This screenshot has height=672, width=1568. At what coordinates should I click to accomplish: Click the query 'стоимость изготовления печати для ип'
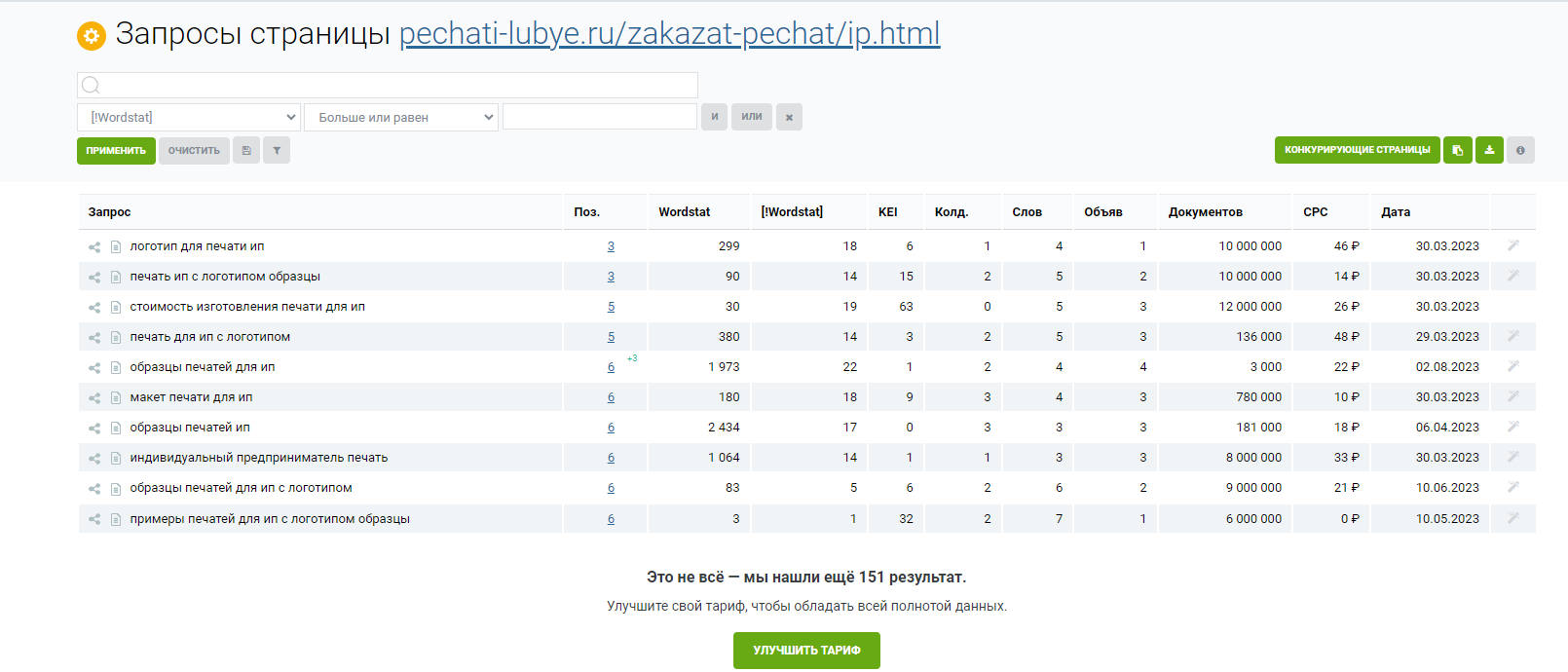(247, 307)
